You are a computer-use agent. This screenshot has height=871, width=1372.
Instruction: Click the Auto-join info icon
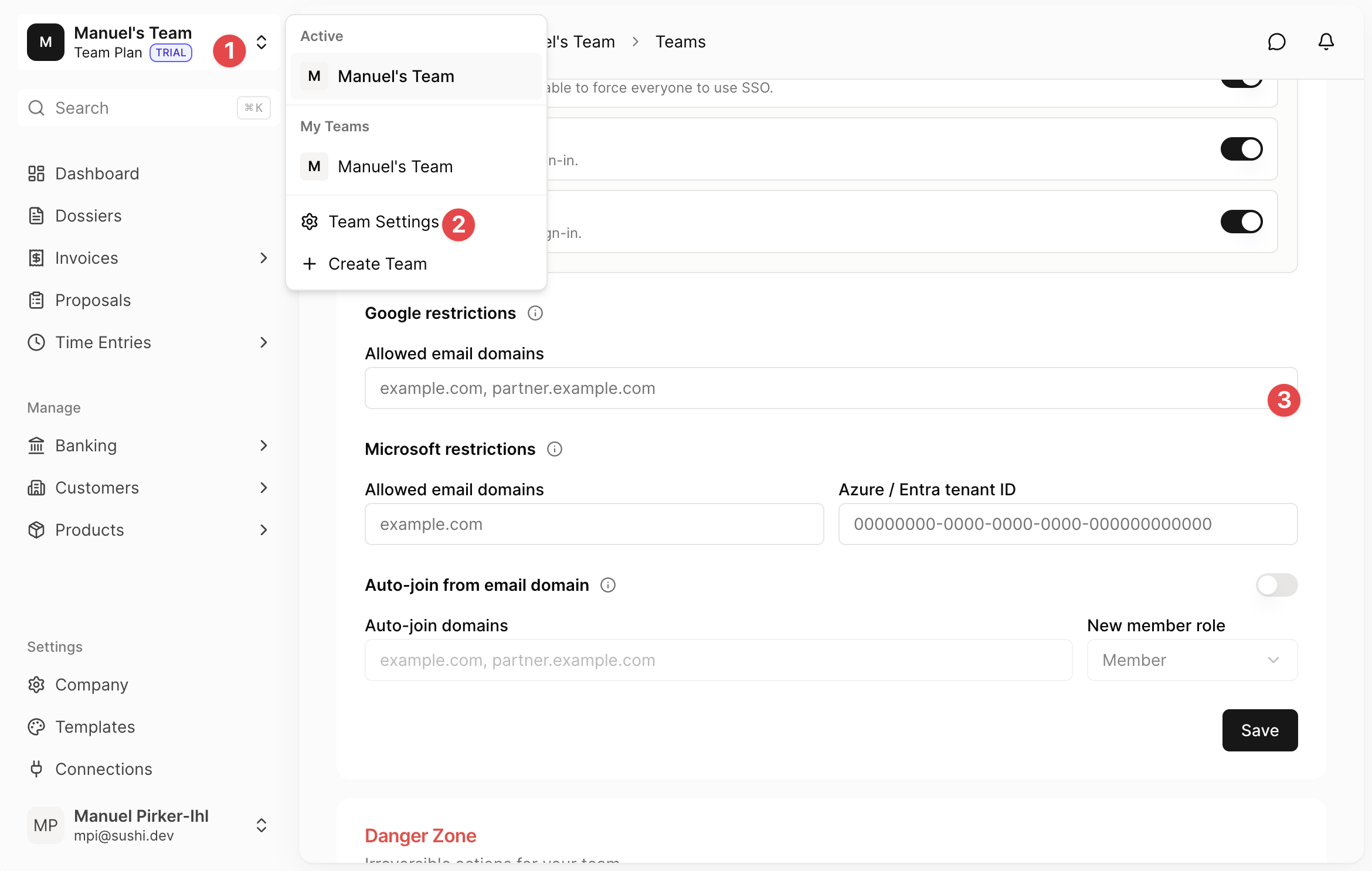coord(608,585)
